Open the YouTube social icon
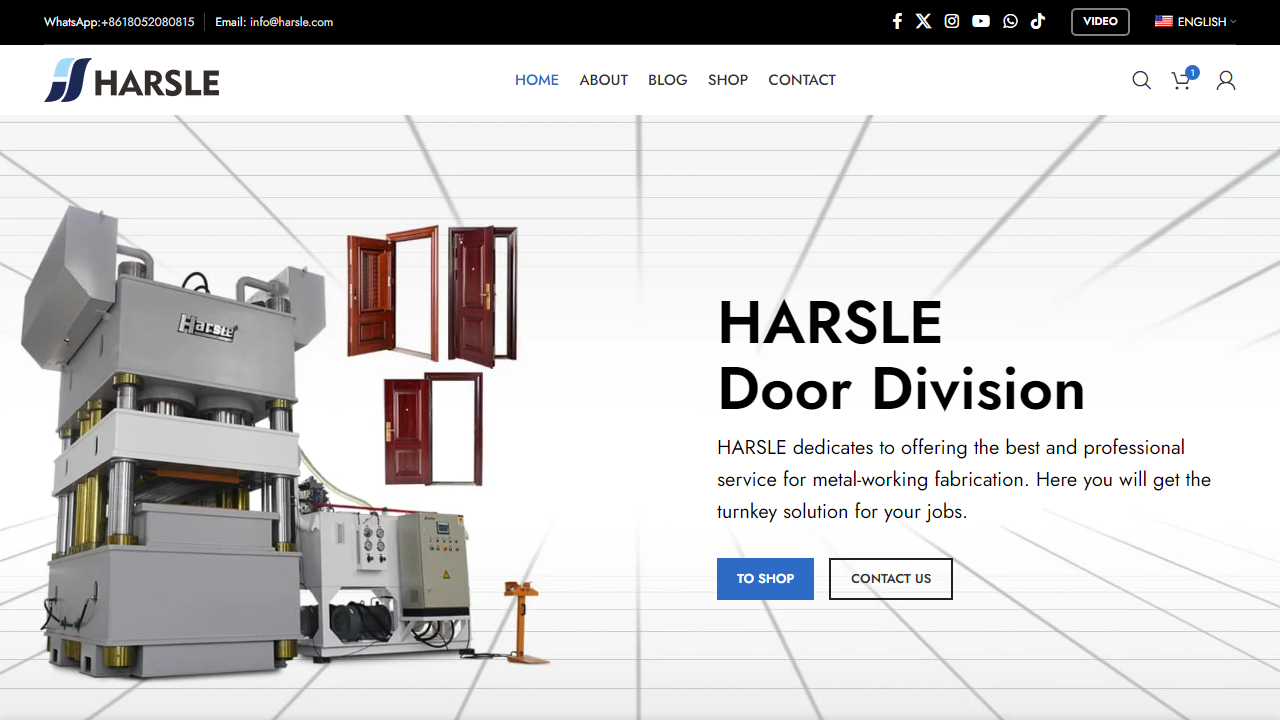The image size is (1280, 720). 981,21
